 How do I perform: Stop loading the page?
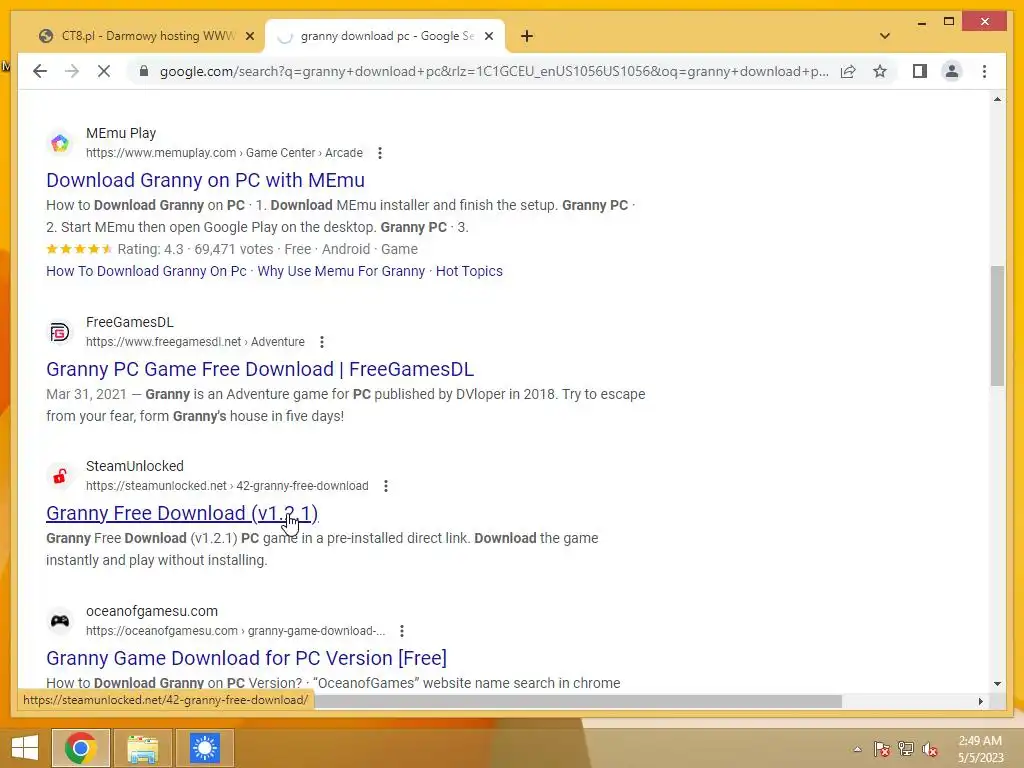(104, 71)
